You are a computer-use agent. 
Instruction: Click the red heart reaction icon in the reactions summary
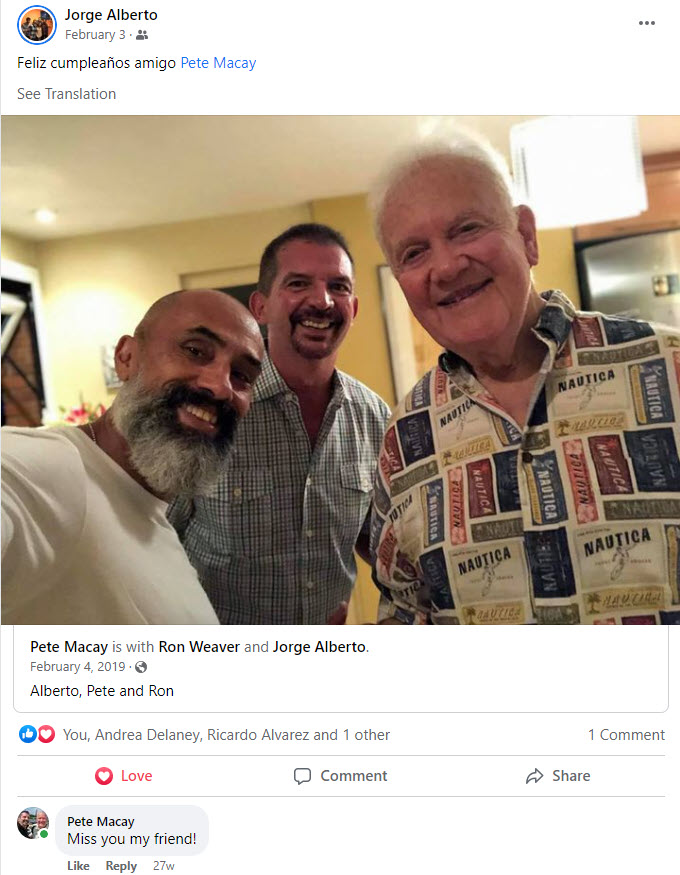click(46, 734)
